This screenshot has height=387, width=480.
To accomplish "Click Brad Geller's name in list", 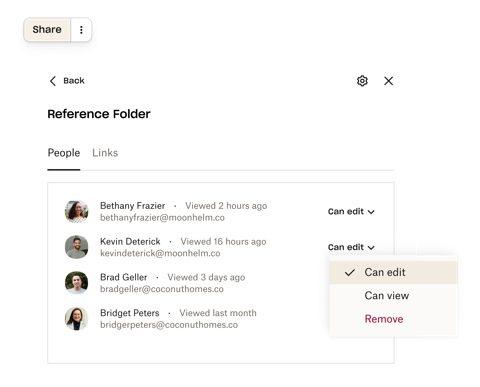I will [124, 277].
